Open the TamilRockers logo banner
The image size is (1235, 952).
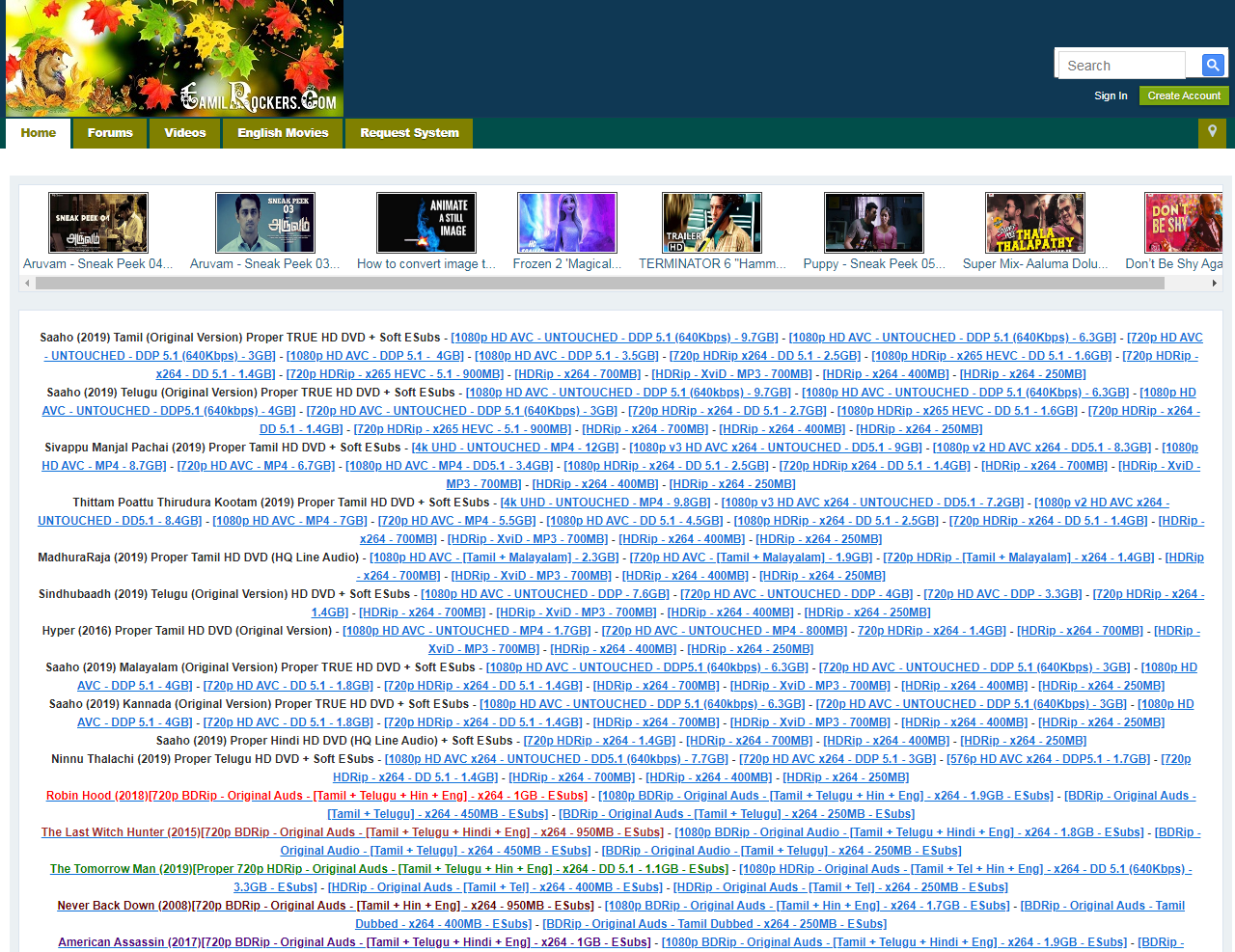[x=175, y=58]
